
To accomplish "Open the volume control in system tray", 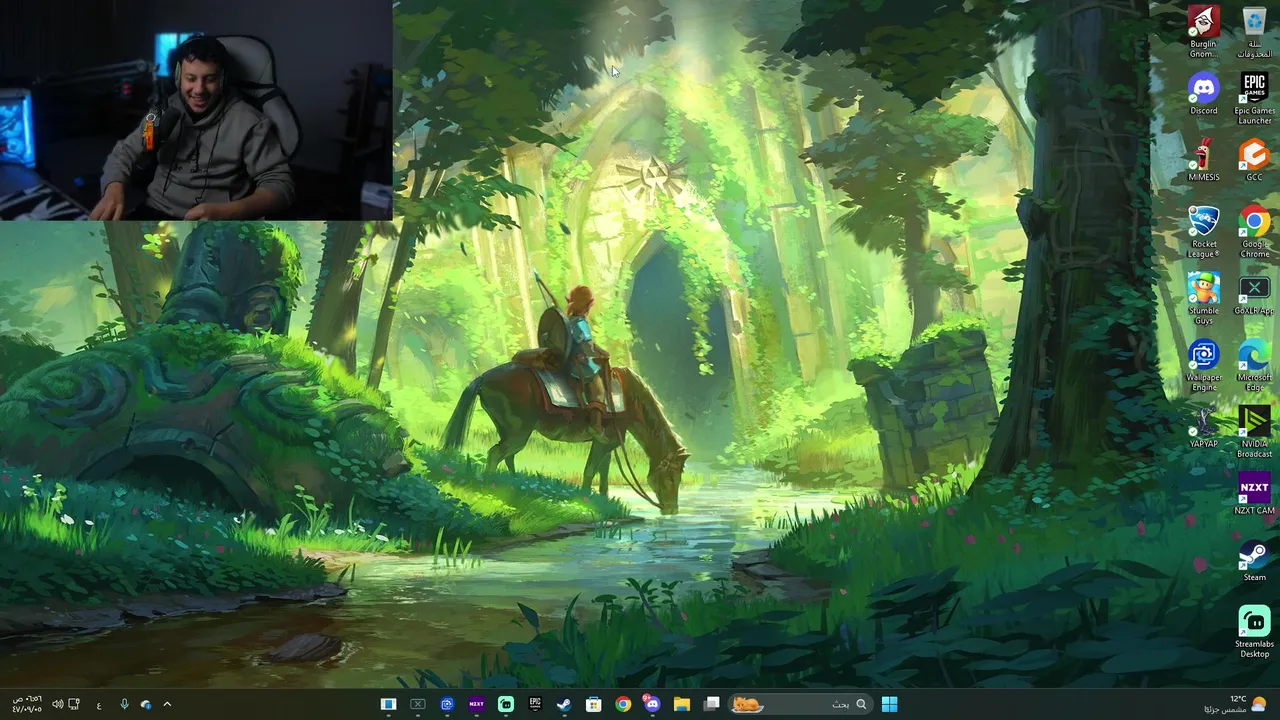I will tap(57, 705).
